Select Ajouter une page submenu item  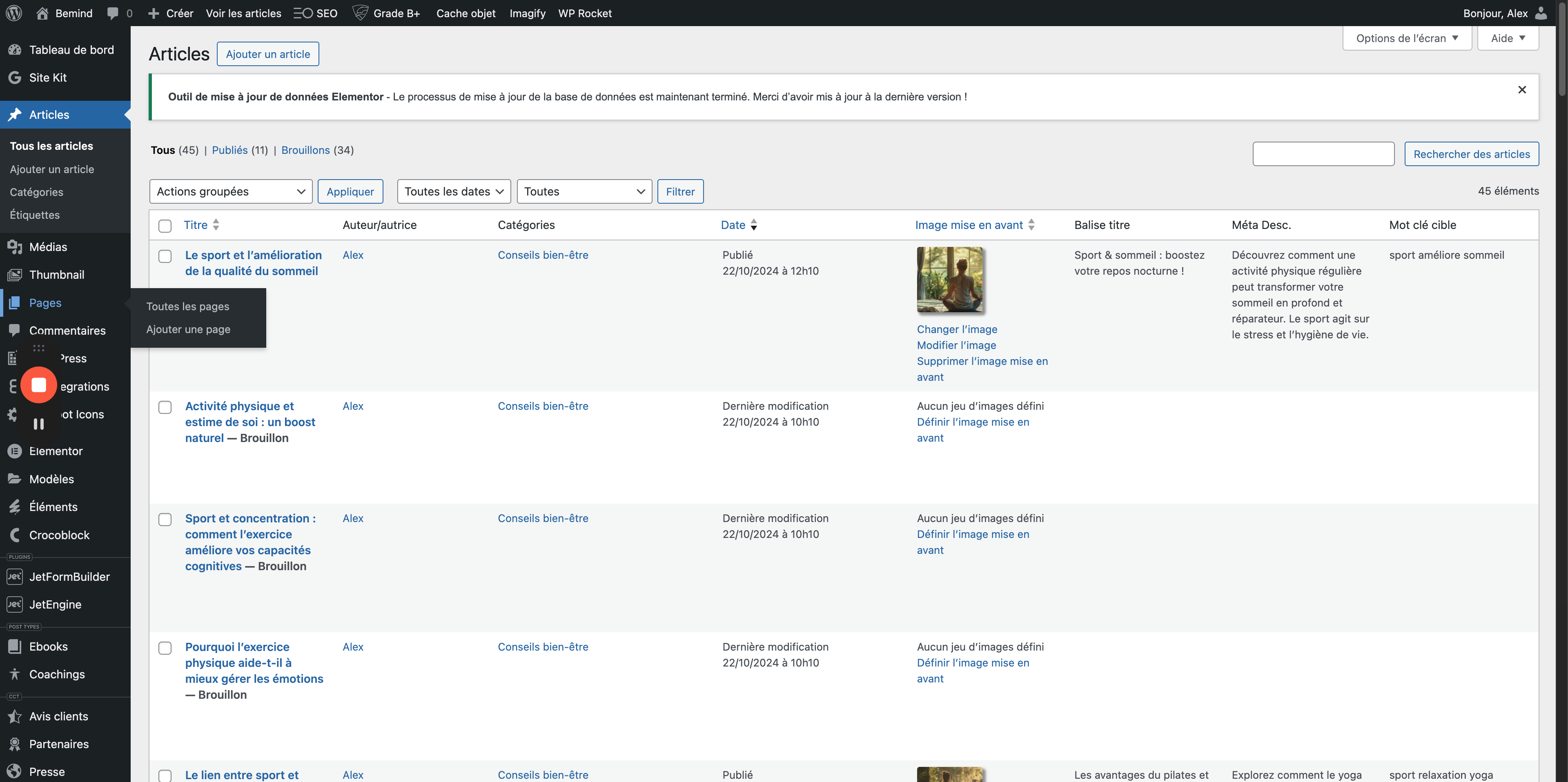pyautogui.click(x=188, y=329)
